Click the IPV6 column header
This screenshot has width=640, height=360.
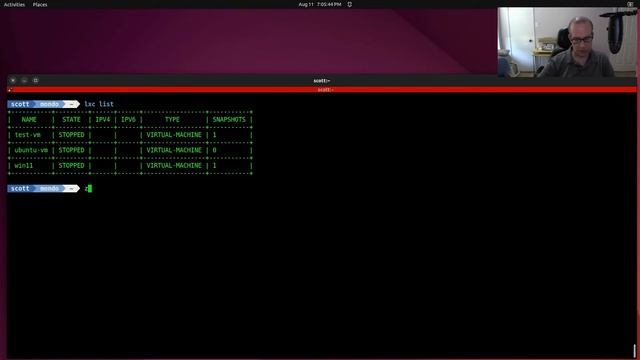[128, 120]
